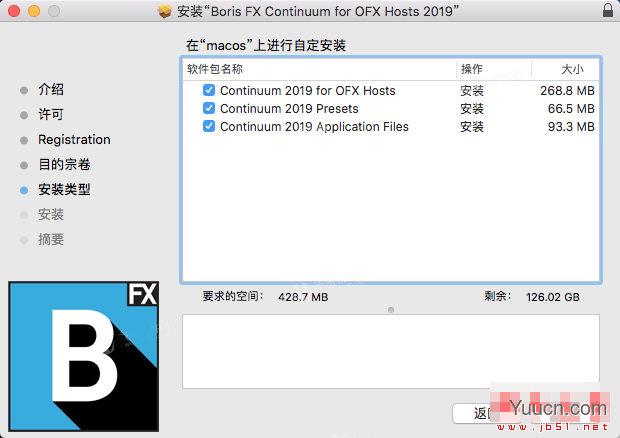Uncheck Continuum 2019 for OFX Hosts checkbox

pos(209,90)
